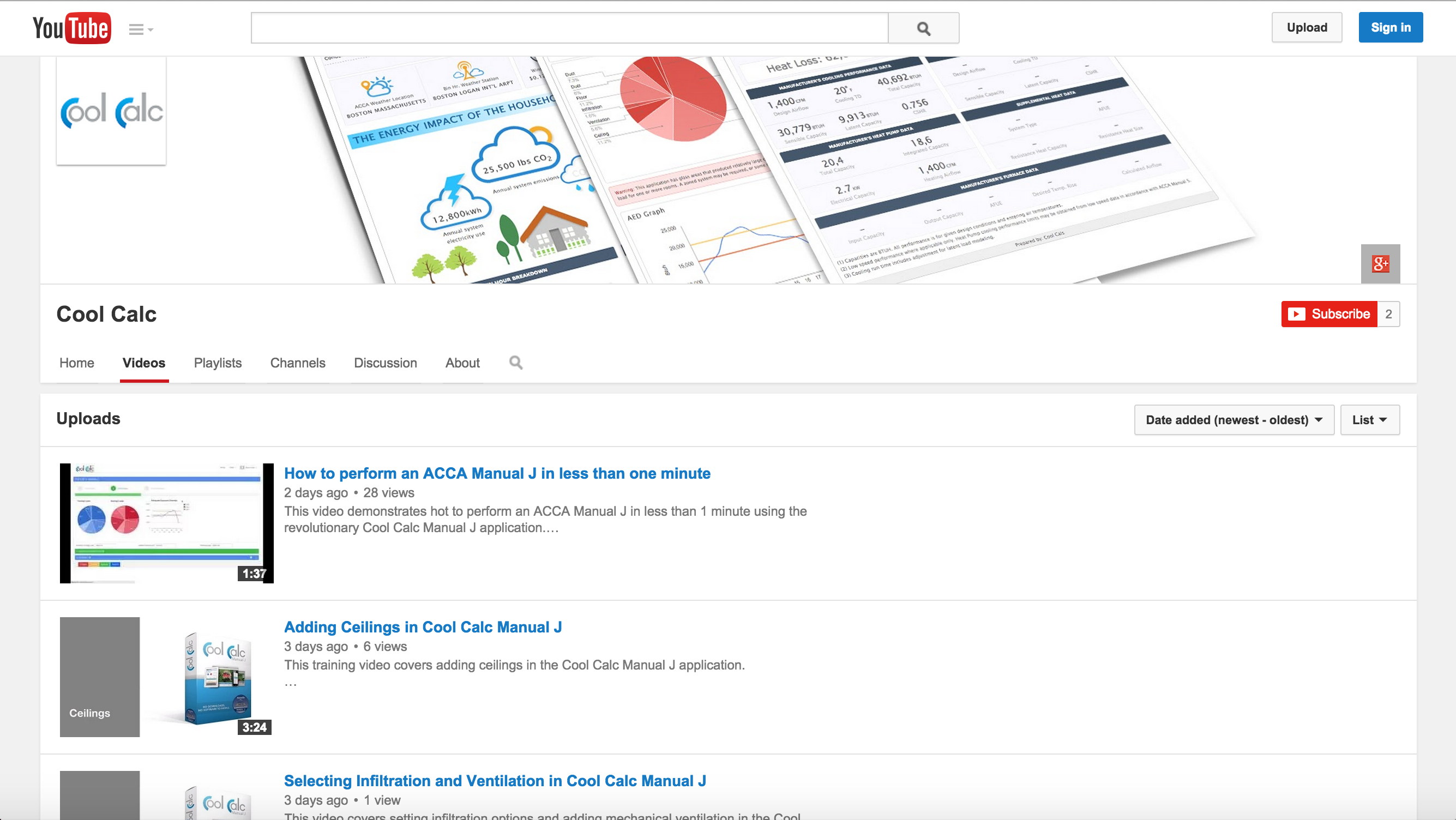Subscribe to Cool Calc channel
The width and height of the screenshot is (1456, 820).
(x=1329, y=313)
